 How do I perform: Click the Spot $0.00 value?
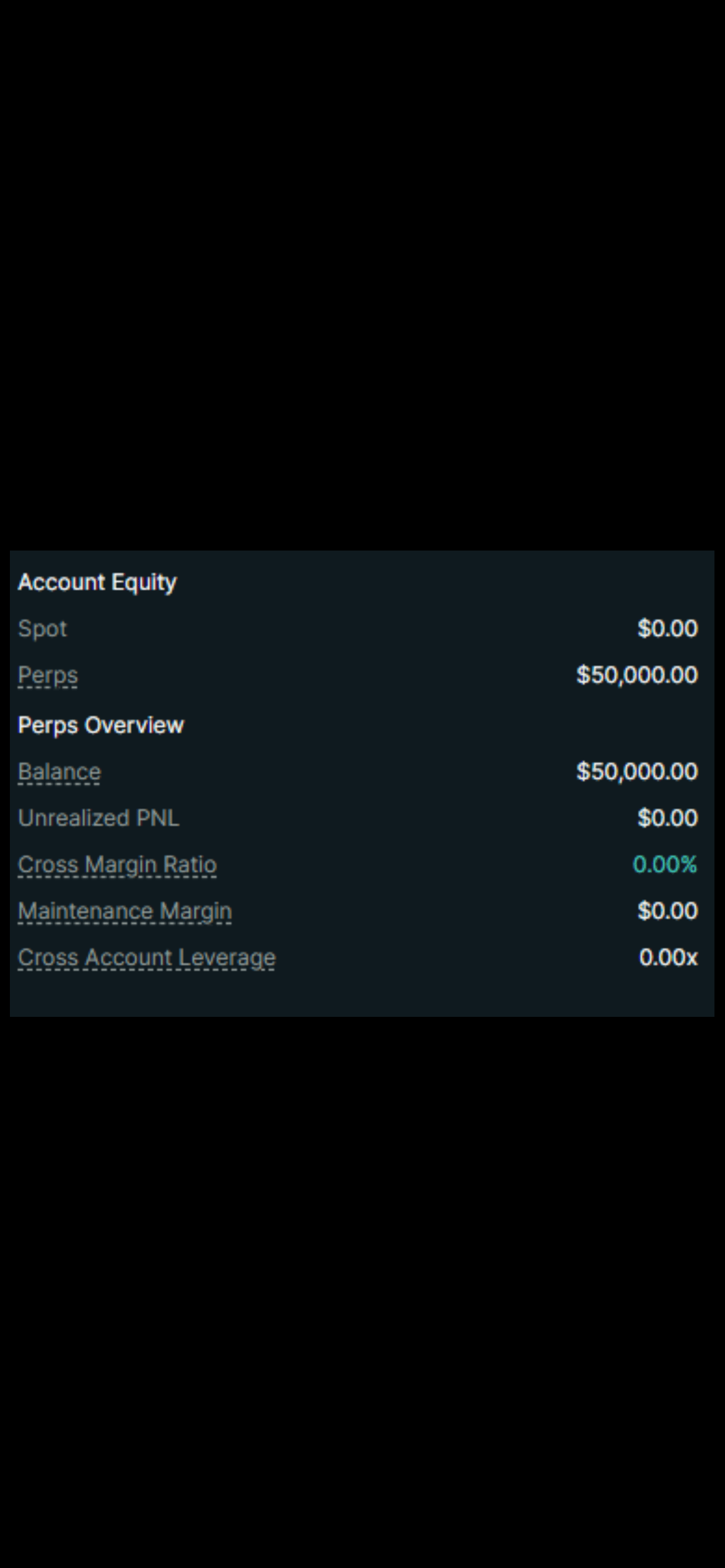(667, 629)
